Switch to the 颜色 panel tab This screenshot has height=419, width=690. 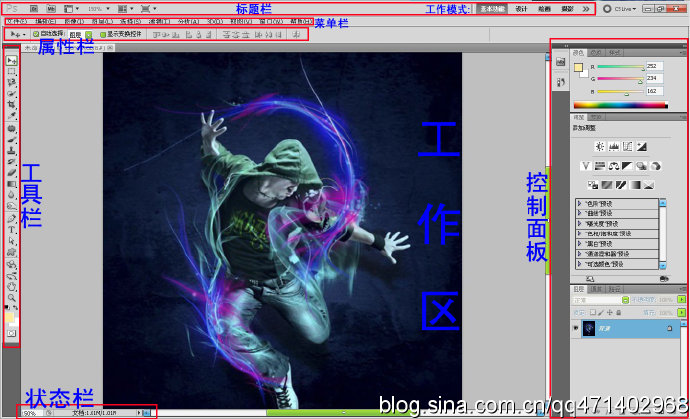pyautogui.click(x=579, y=53)
